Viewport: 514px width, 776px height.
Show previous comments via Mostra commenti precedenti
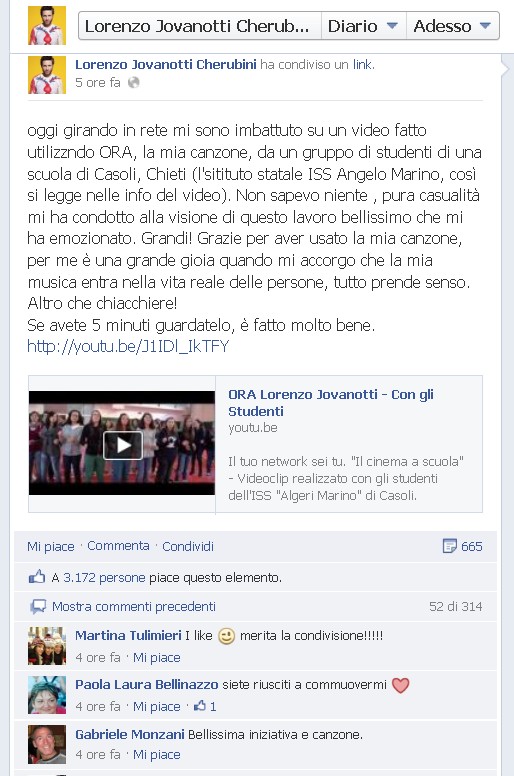pos(134,607)
